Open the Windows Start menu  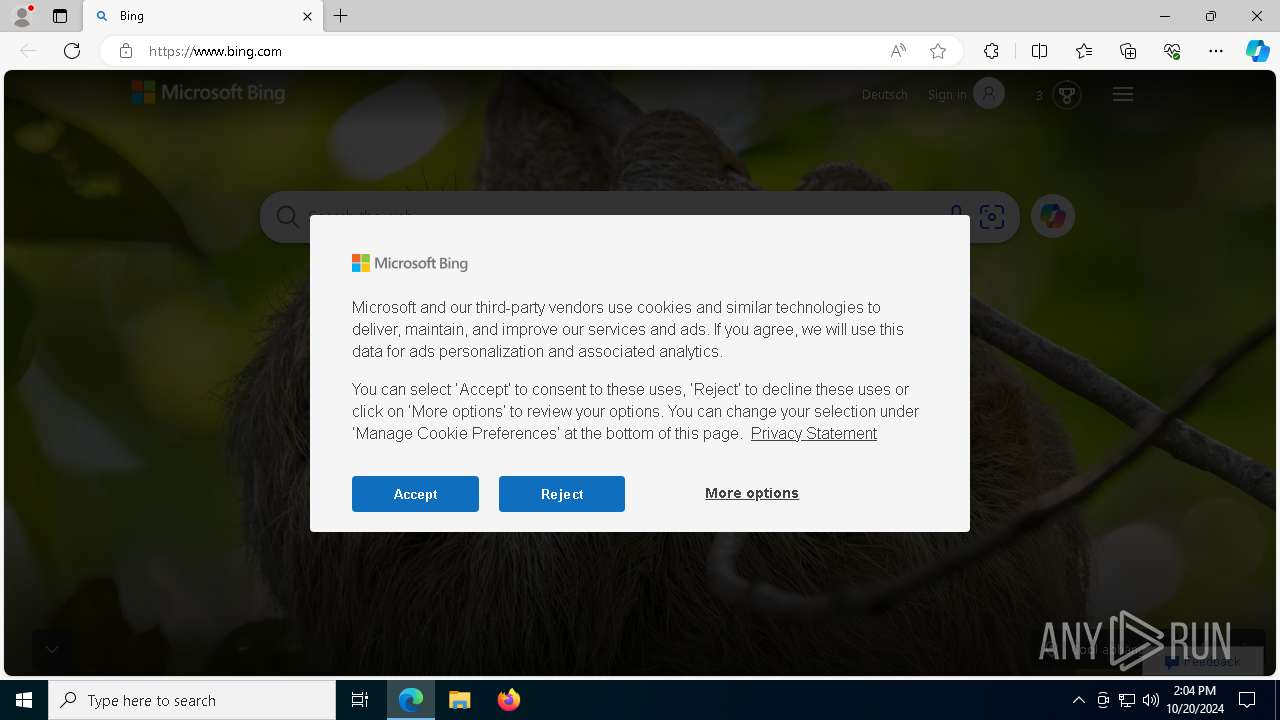tap(24, 700)
